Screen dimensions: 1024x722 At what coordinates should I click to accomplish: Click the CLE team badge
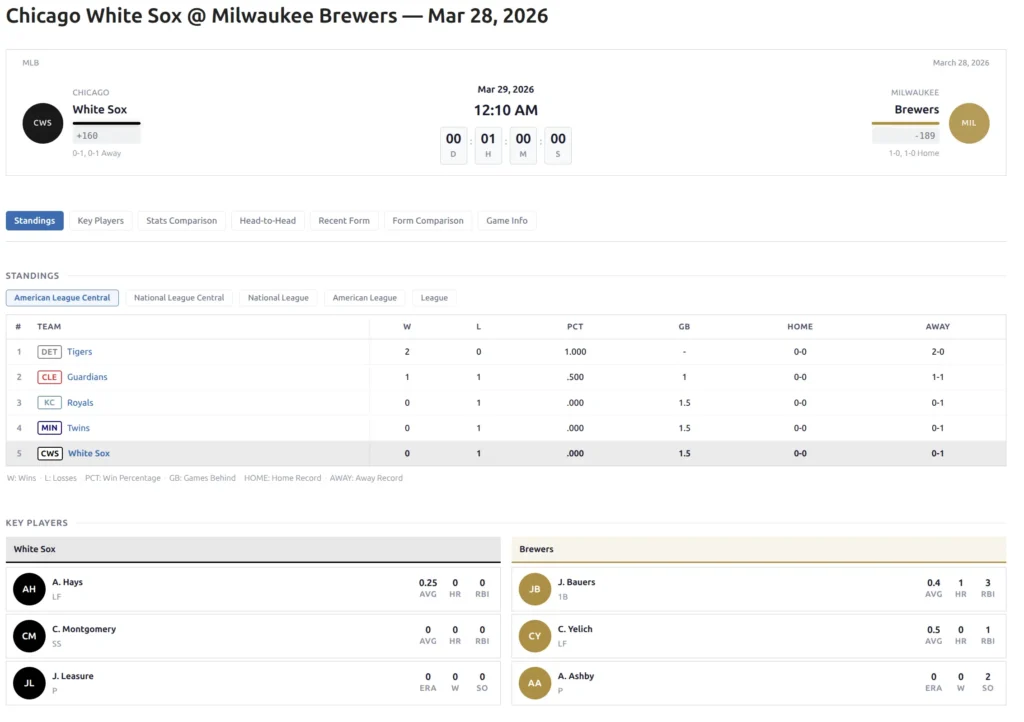coord(49,377)
